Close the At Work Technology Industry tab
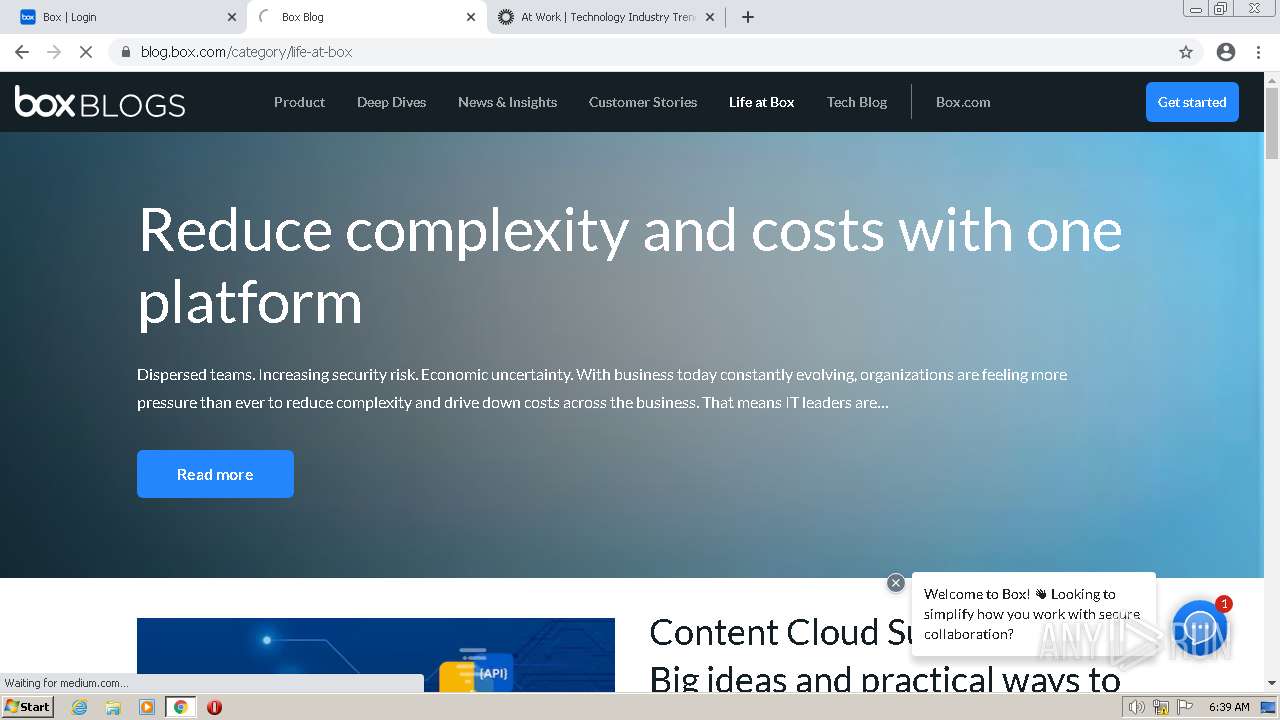 tap(710, 17)
